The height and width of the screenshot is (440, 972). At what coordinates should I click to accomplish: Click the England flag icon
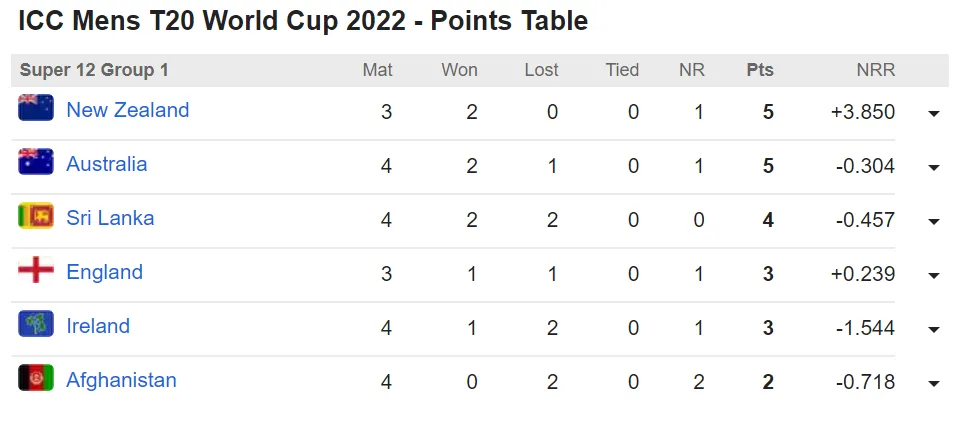click(36, 270)
